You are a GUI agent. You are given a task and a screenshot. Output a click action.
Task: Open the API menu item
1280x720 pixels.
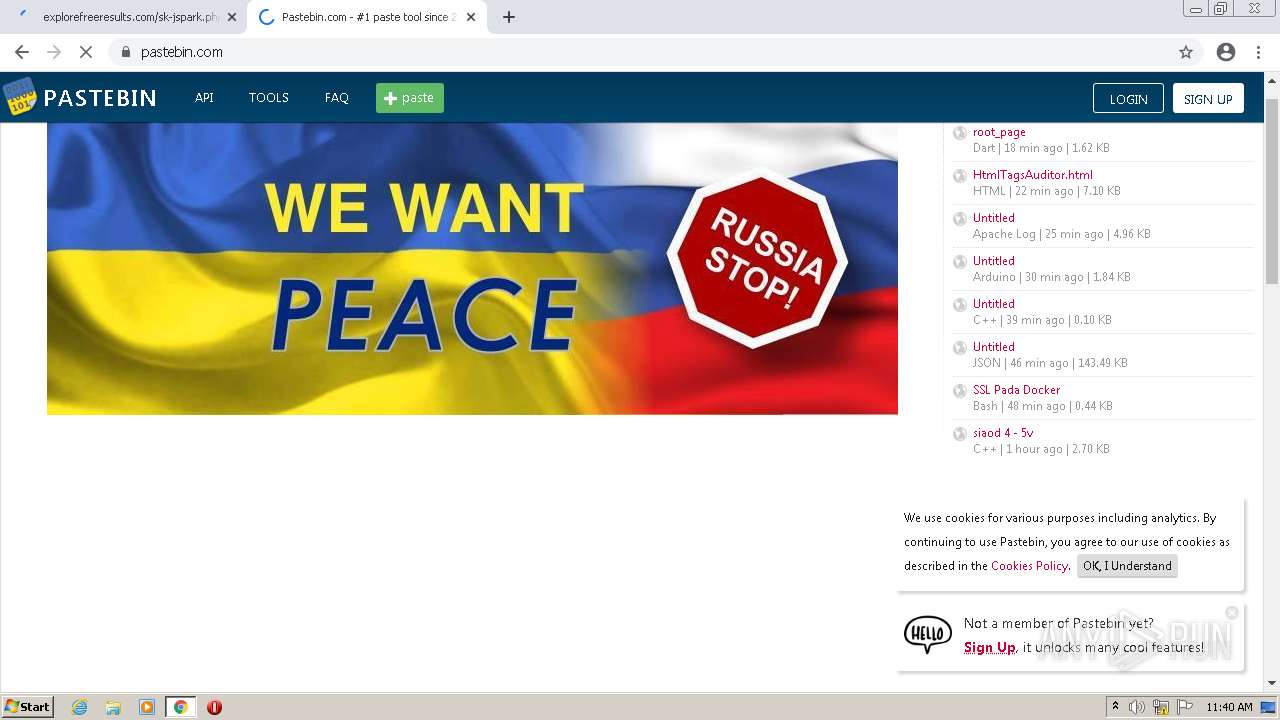[x=204, y=98]
